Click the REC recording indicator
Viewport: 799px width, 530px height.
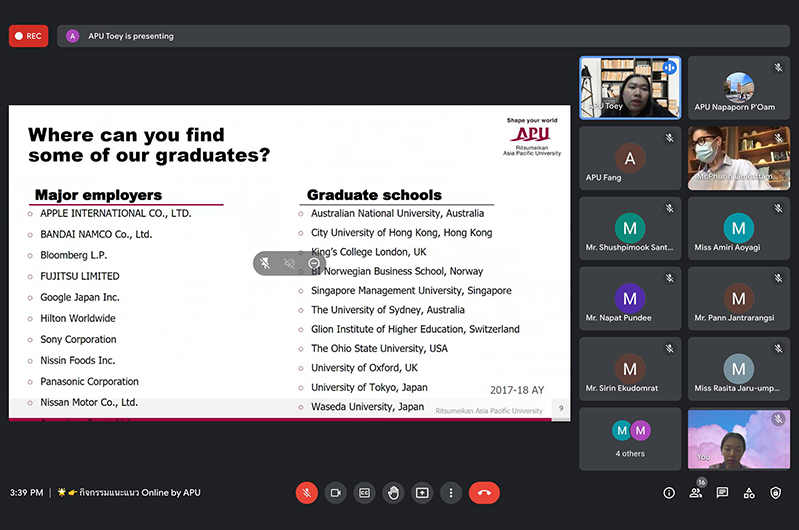click(29, 36)
